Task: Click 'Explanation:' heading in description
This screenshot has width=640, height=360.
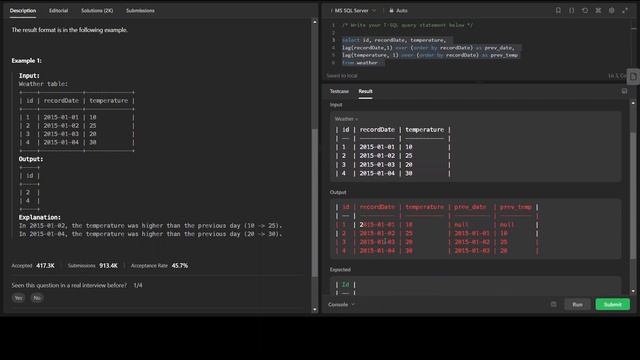Action: pos(40,217)
